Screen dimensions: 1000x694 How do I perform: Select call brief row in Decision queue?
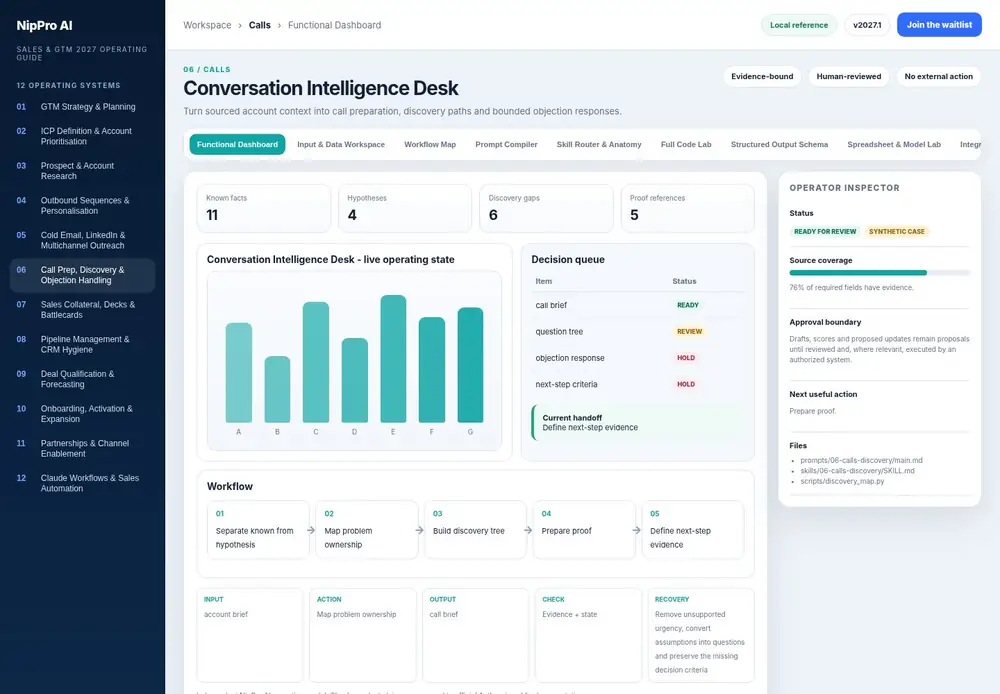point(638,305)
